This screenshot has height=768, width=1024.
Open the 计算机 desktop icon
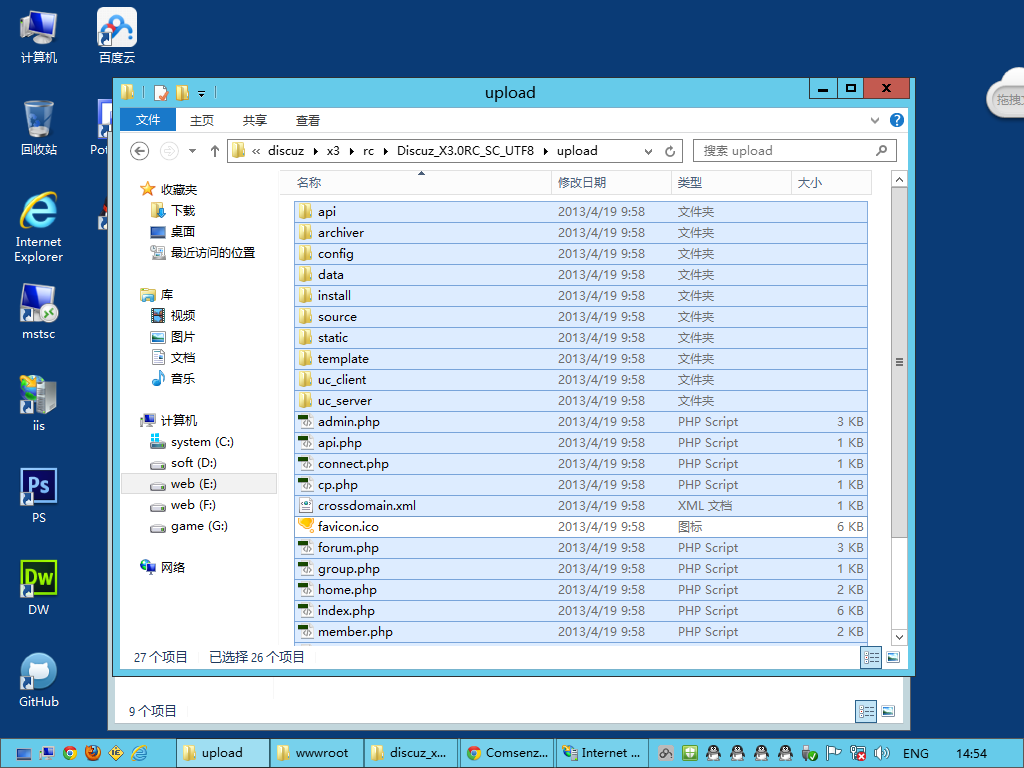(x=39, y=37)
